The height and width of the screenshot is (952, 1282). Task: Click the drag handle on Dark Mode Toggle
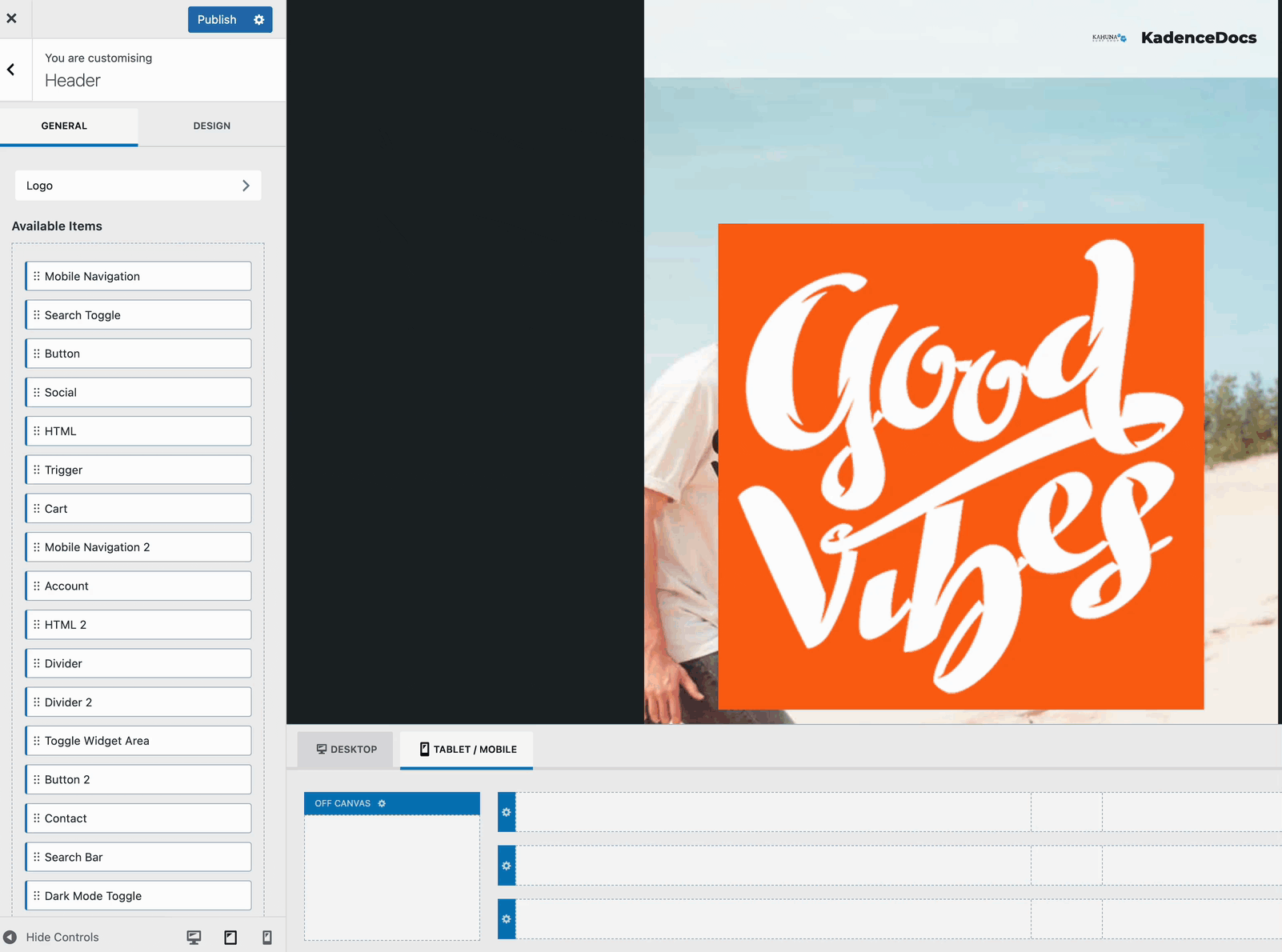(x=36, y=895)
